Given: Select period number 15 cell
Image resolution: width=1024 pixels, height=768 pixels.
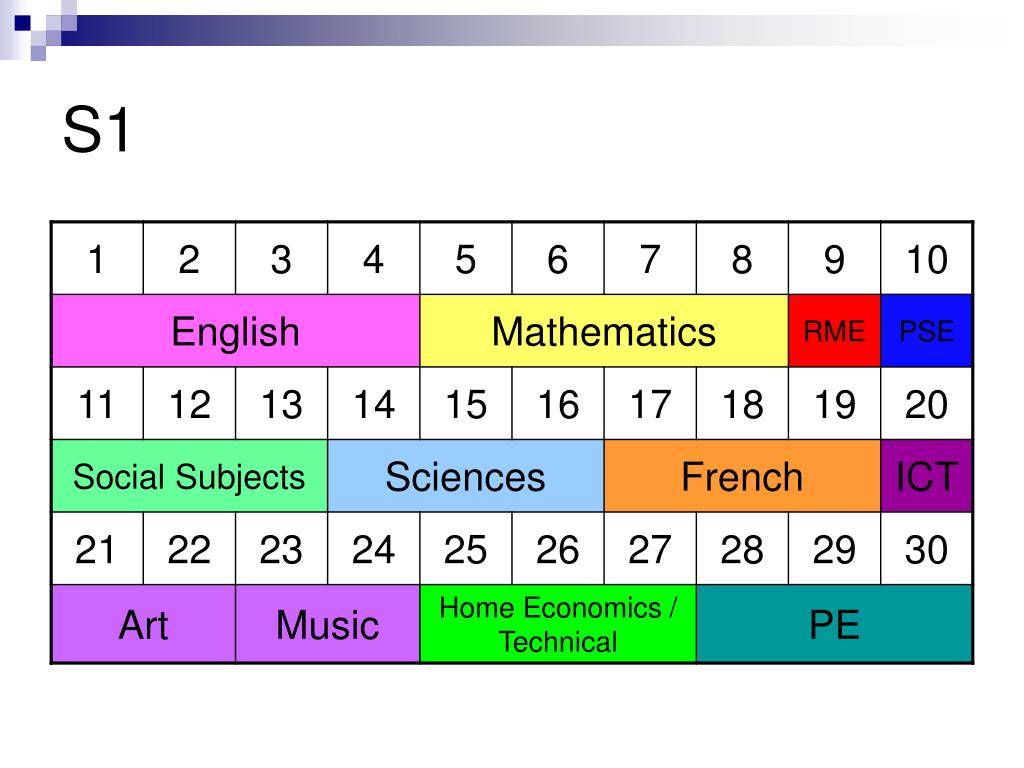Looking at the screenshot, I should click(466, 404).
